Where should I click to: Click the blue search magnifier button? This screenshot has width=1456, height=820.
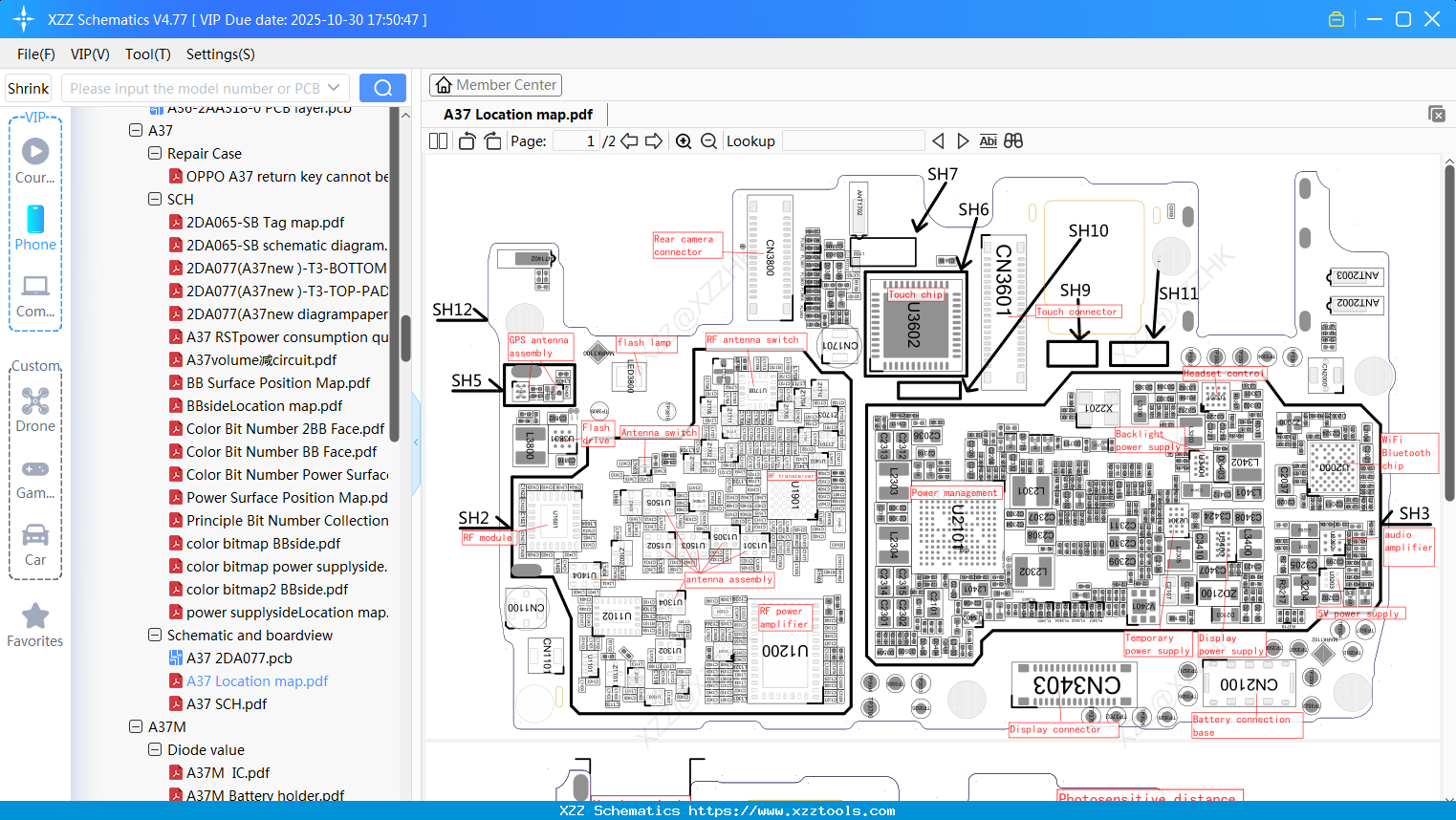click(382, 88)
